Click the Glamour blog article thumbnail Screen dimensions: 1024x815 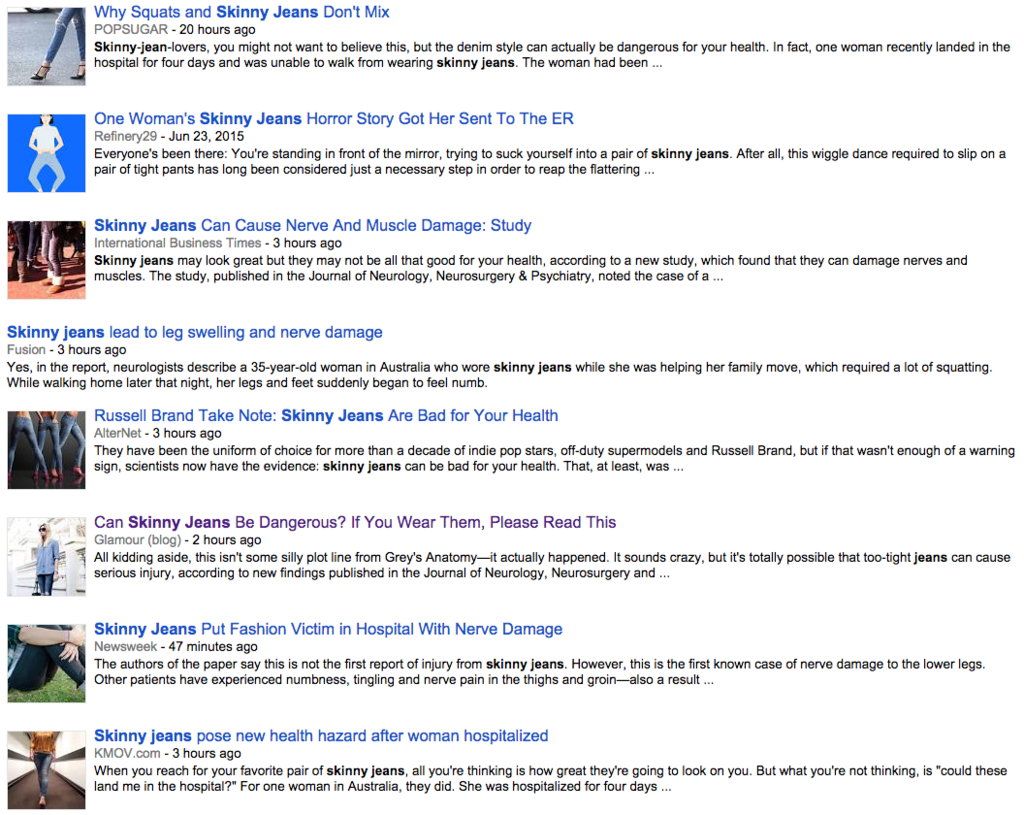46,556
